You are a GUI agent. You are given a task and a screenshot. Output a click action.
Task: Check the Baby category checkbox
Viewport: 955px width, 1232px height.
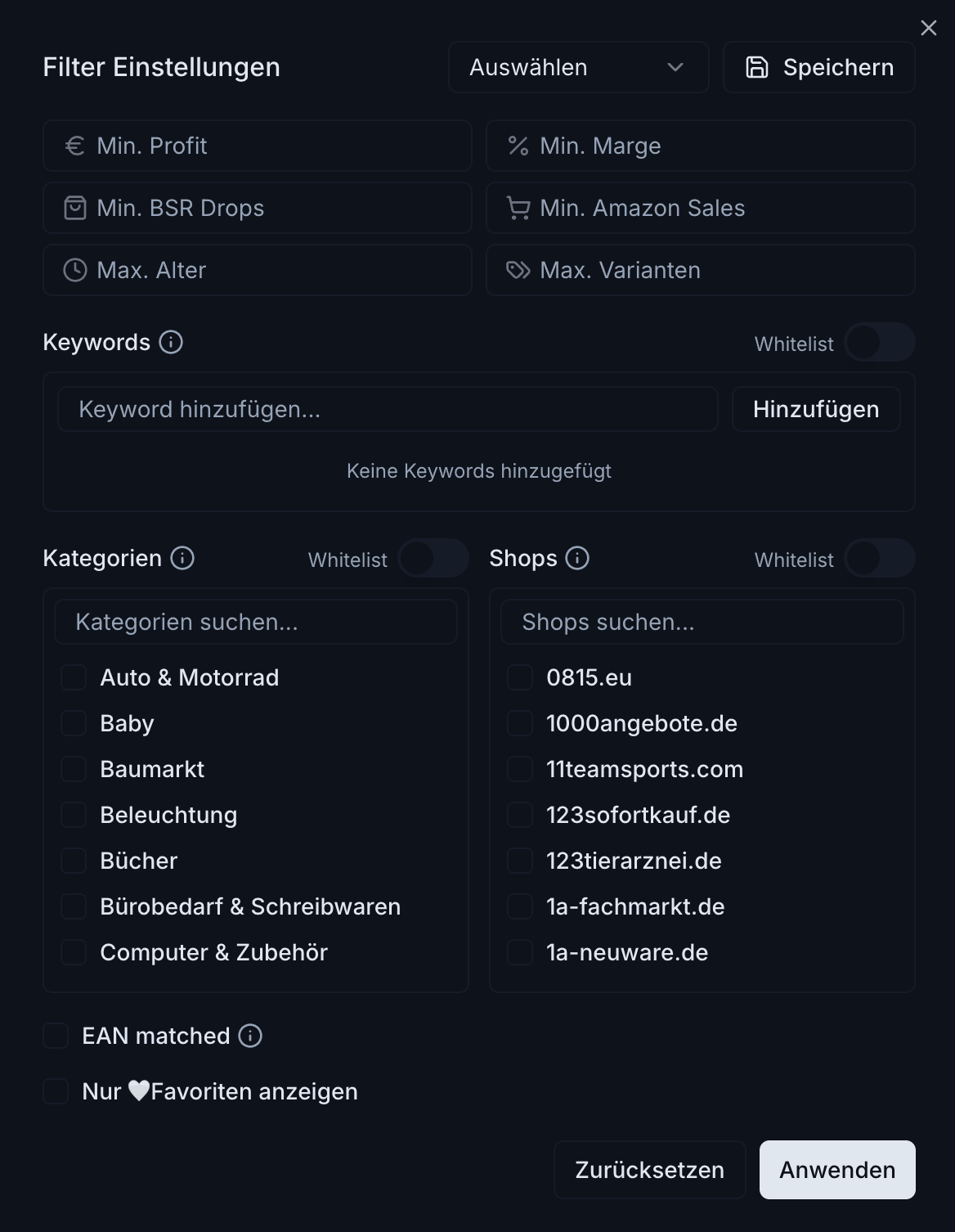pyautogui.click(x=73, y=723)
